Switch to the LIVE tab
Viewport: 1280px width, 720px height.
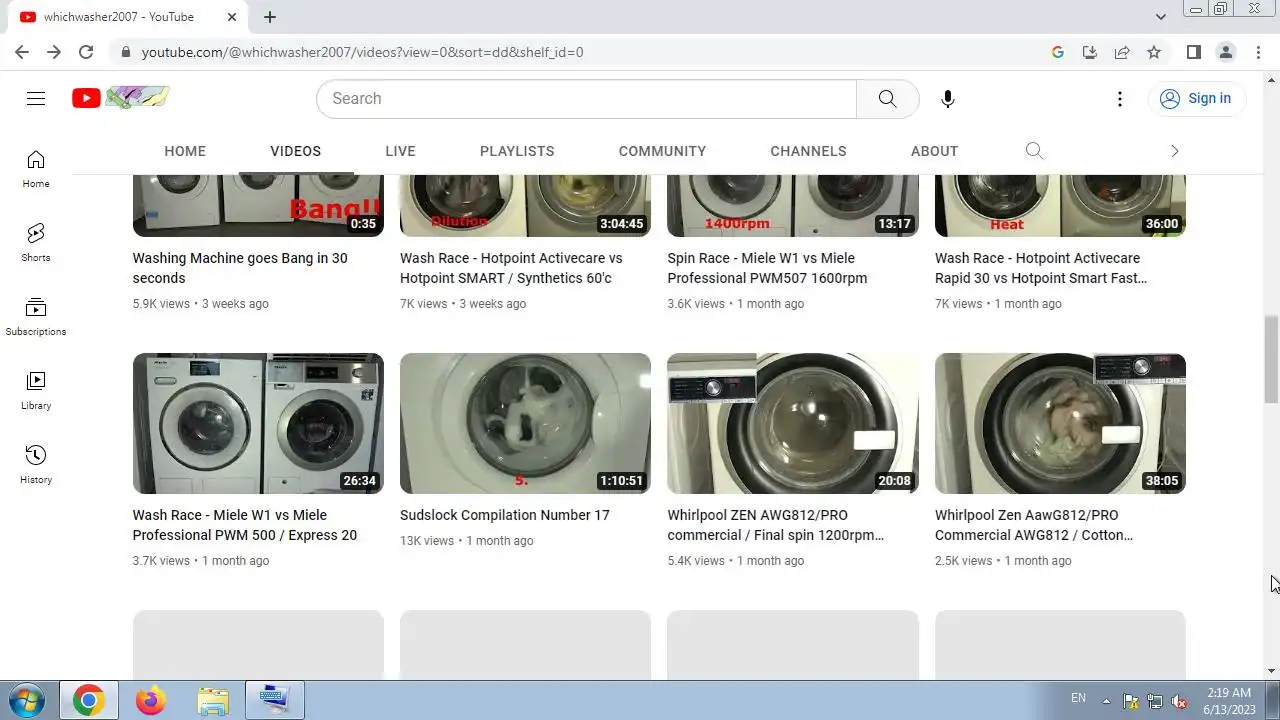pyautogui.click(x=400, y=151)
